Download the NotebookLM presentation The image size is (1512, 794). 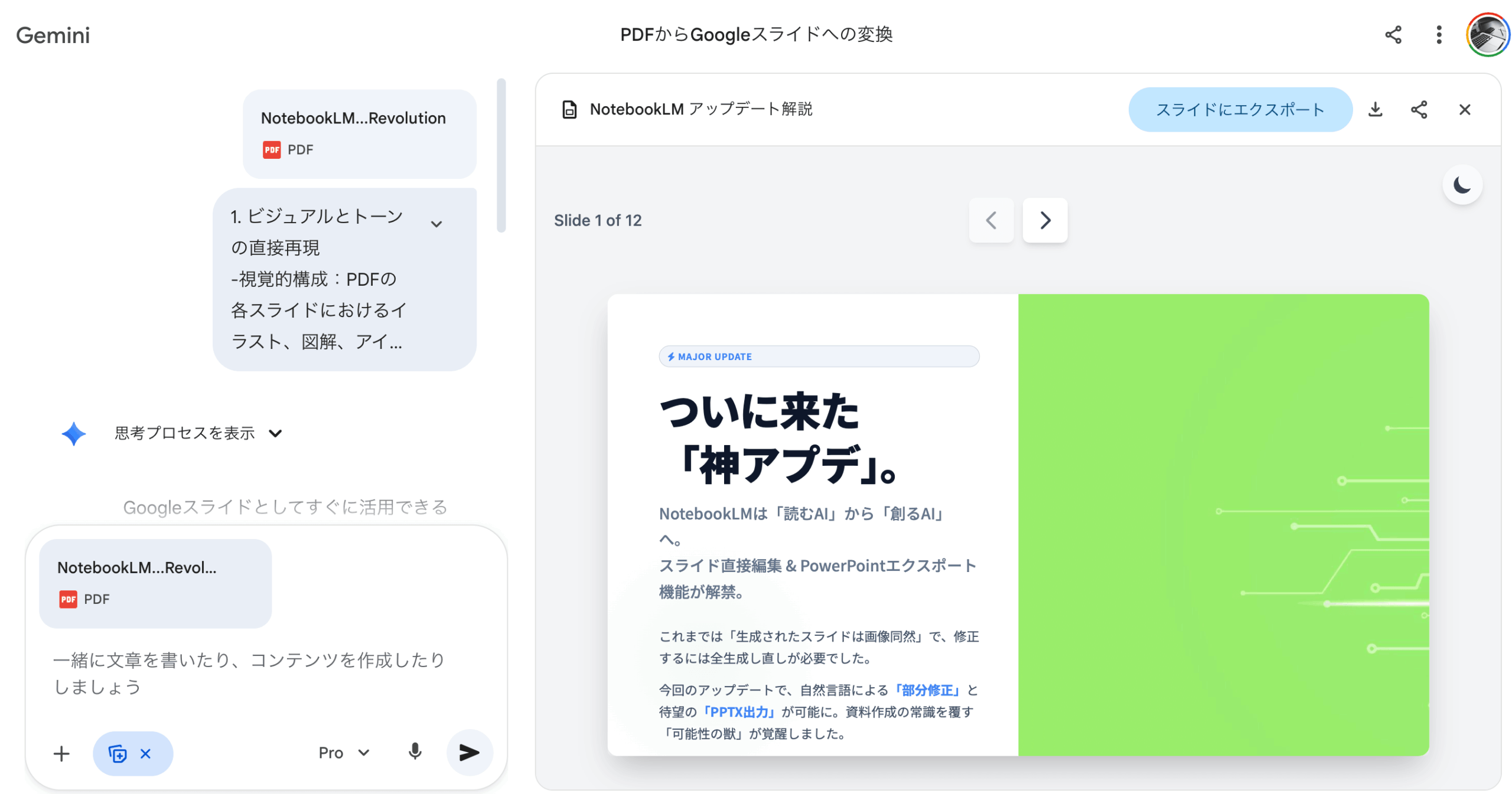point(1374,110)
